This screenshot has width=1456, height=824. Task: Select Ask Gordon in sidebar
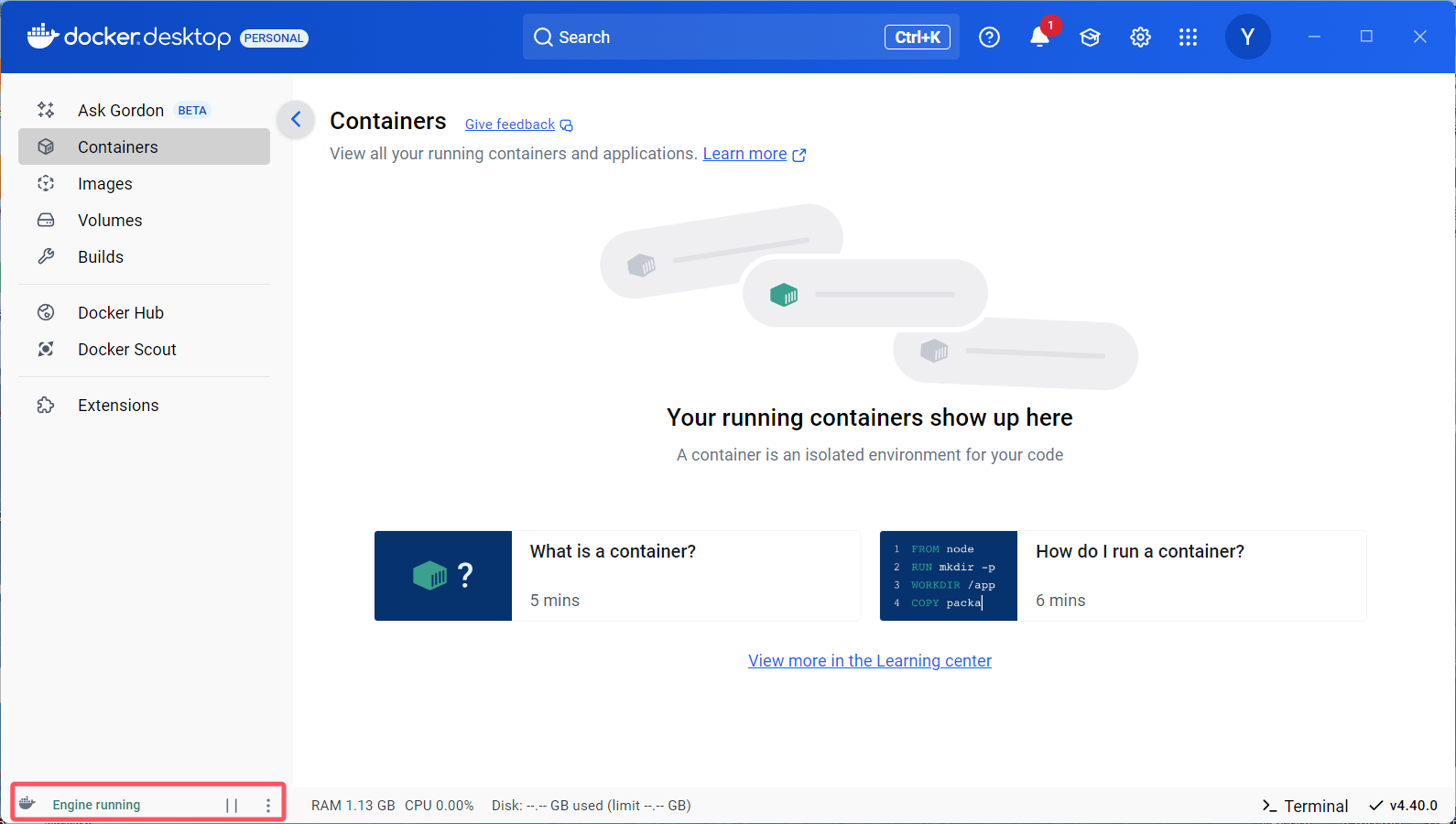tap(144, 110)
